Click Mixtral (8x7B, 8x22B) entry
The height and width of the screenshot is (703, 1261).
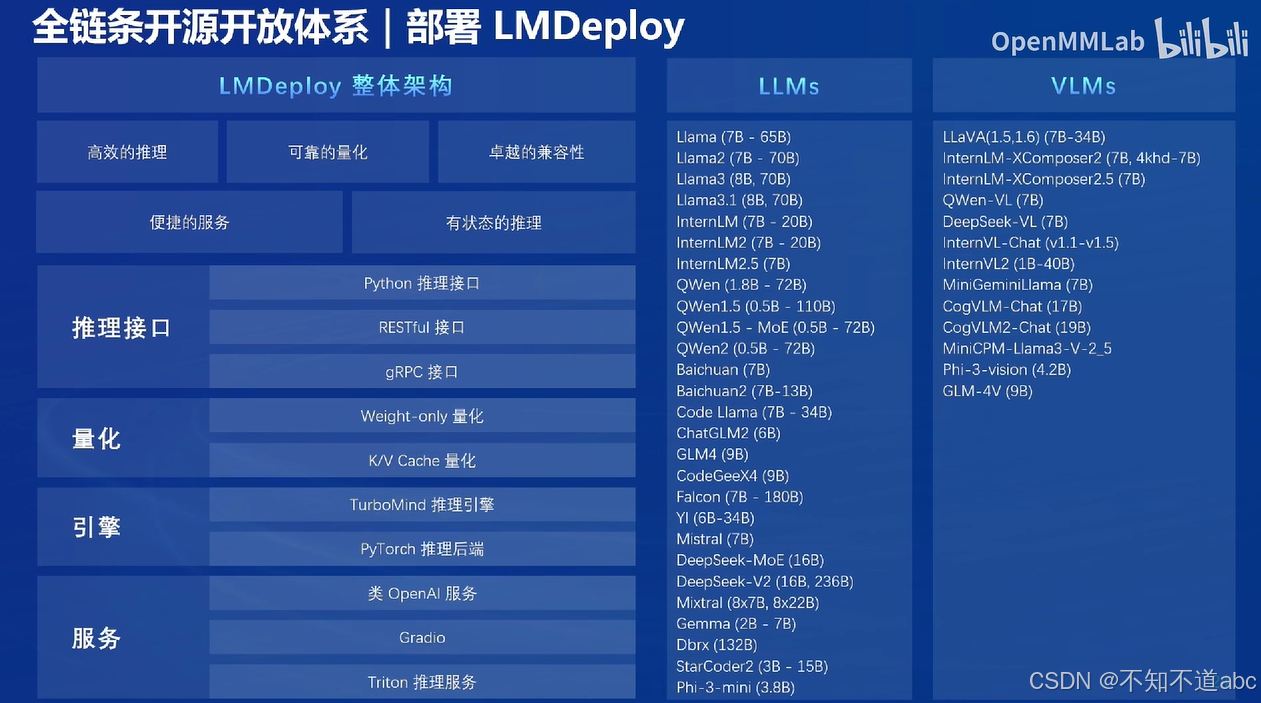click(747, 603)
